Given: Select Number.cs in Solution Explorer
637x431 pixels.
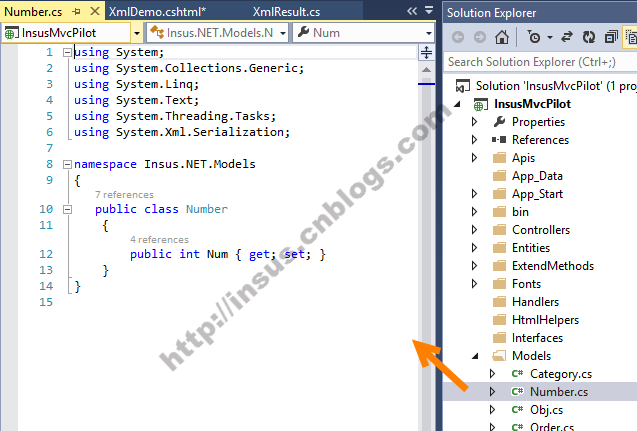Looking at the screenshot, I should (x=559, y=392).
